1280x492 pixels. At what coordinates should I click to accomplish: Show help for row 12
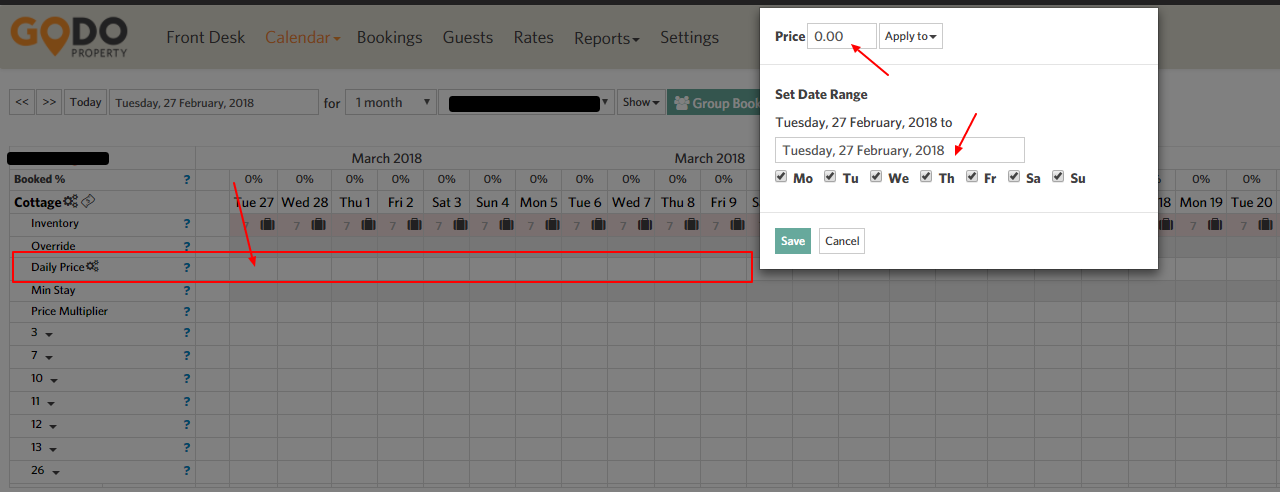pos(186,425)
